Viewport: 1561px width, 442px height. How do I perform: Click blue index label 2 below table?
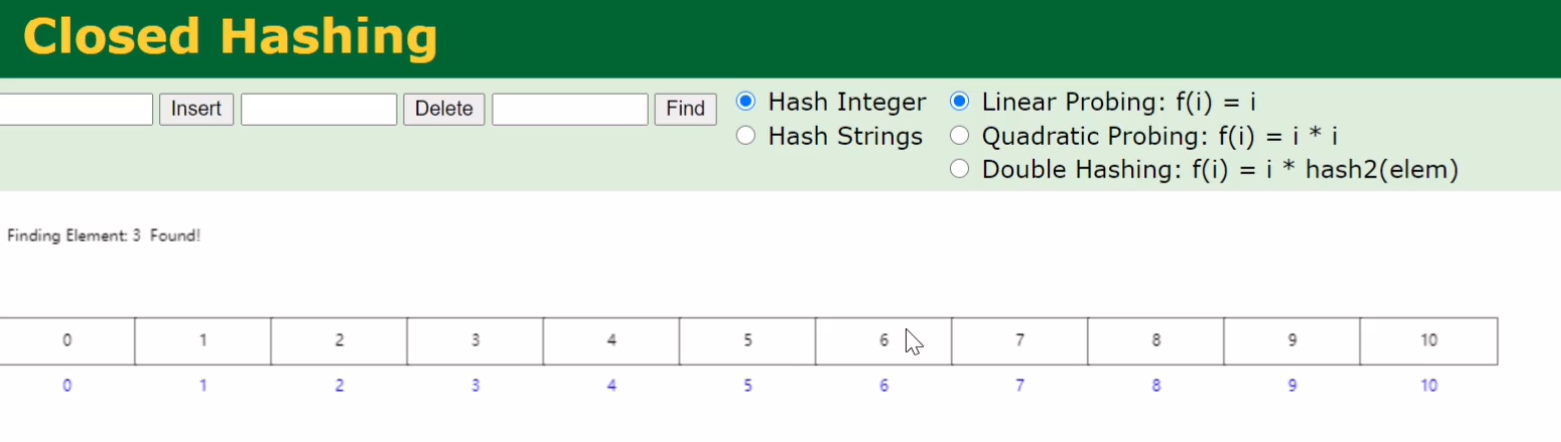[339, 386]
